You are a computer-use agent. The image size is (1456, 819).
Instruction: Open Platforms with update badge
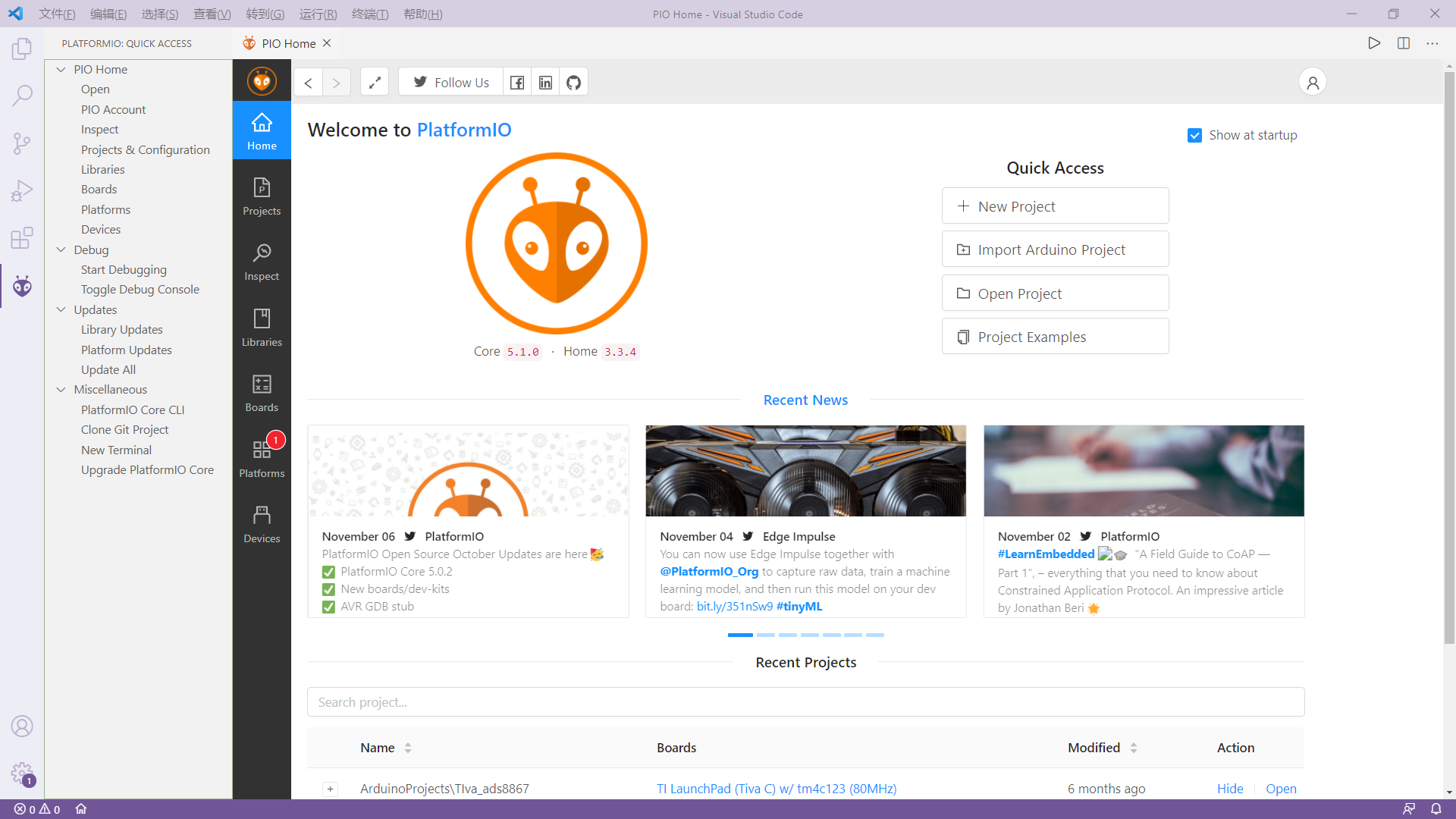point(262,458)
